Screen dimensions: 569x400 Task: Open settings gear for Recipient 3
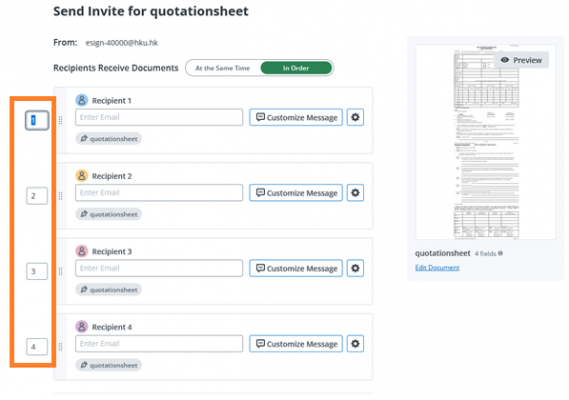355,268
